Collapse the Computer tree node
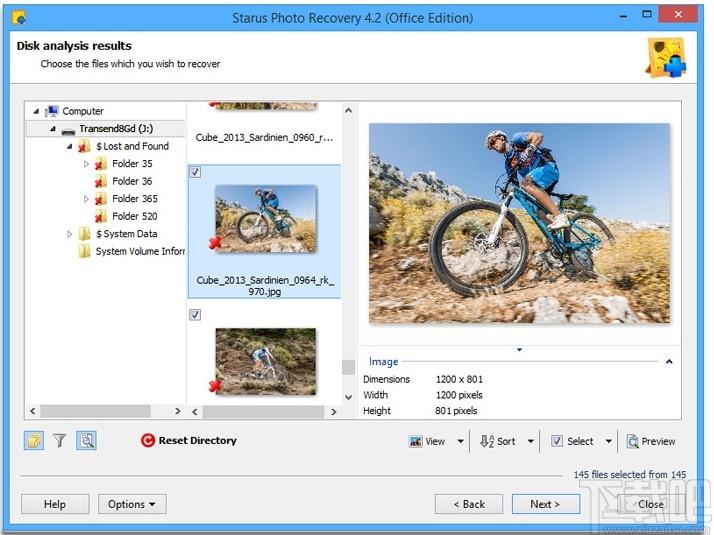This screenshot has height=535, width=714. coord(36,111)
